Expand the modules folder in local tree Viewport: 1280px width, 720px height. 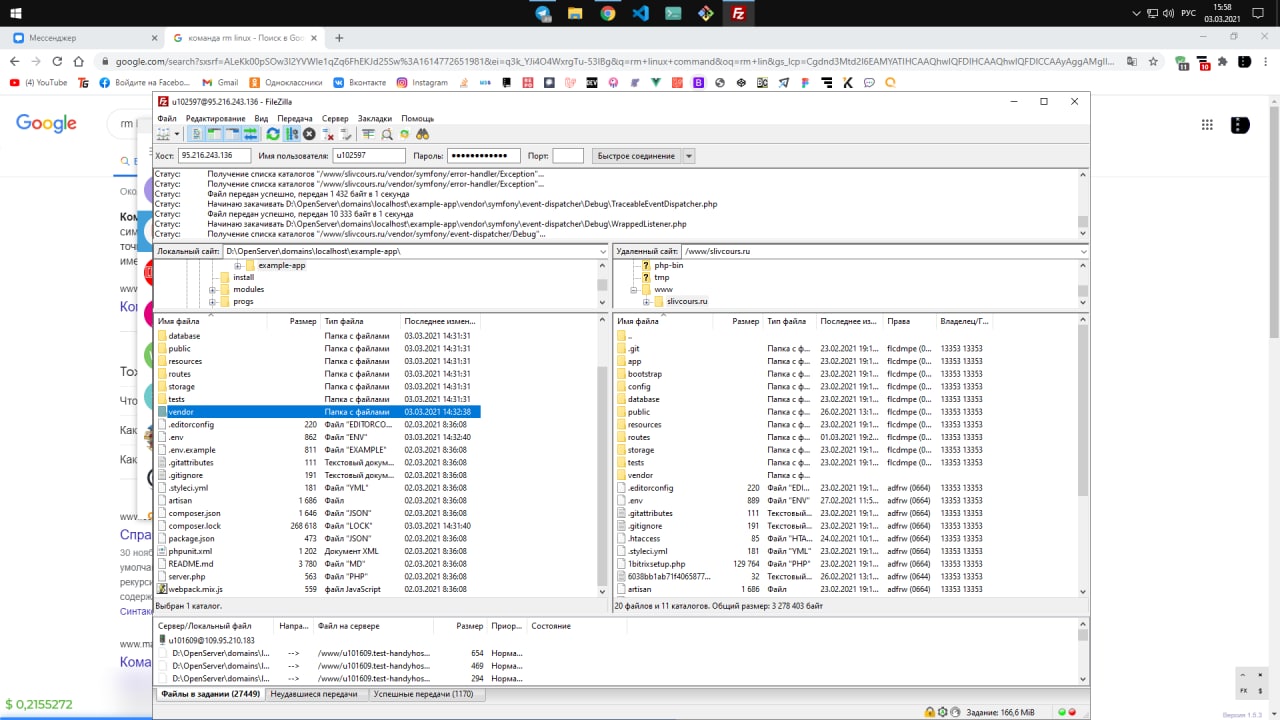(212, 290)
